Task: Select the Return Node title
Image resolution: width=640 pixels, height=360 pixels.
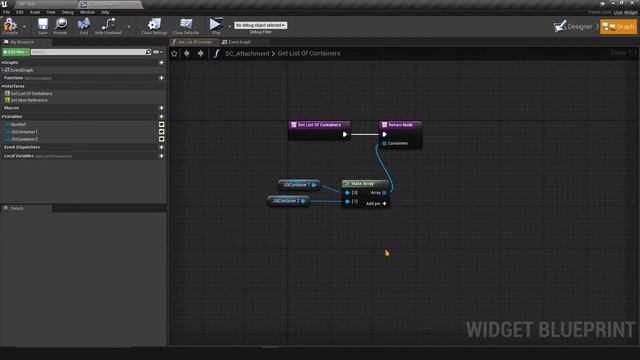Action: [400, 125]
